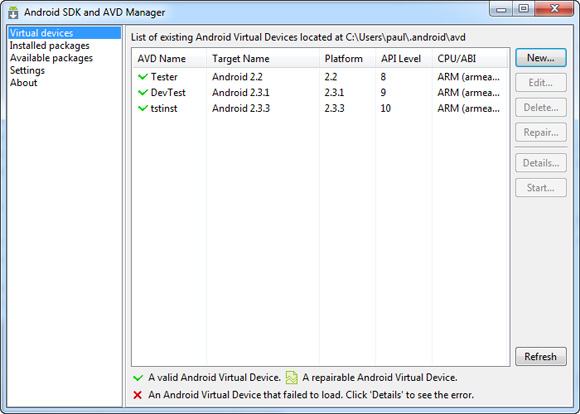580x414 pixels.
Task: Click the Android 2.2 target cell
Action: tap(237, 77)
